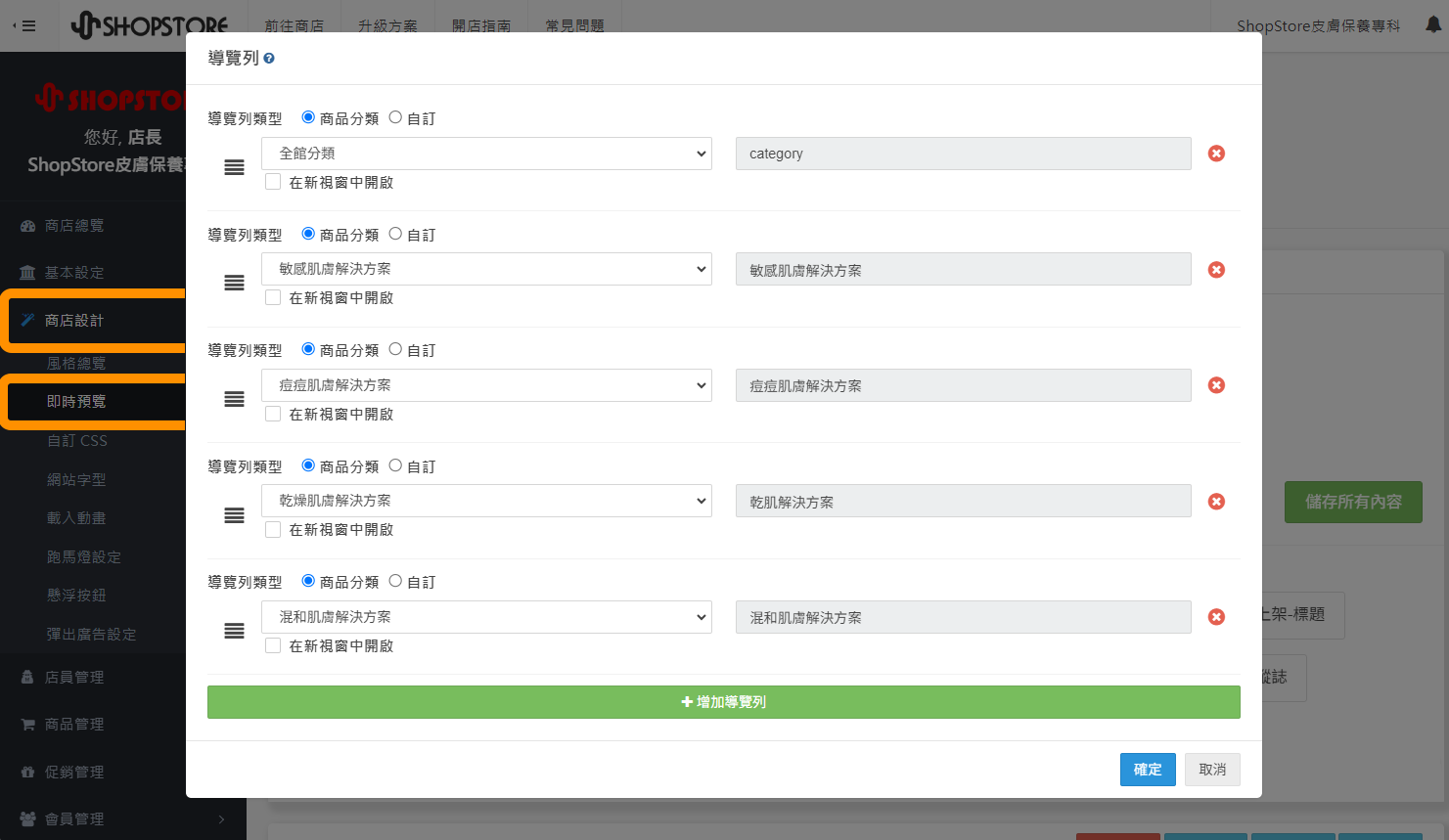The height and width of the screenshot is (840, 1449).
Task: Cancel the dialog with 取消
Action: [x=1212, y=770]
